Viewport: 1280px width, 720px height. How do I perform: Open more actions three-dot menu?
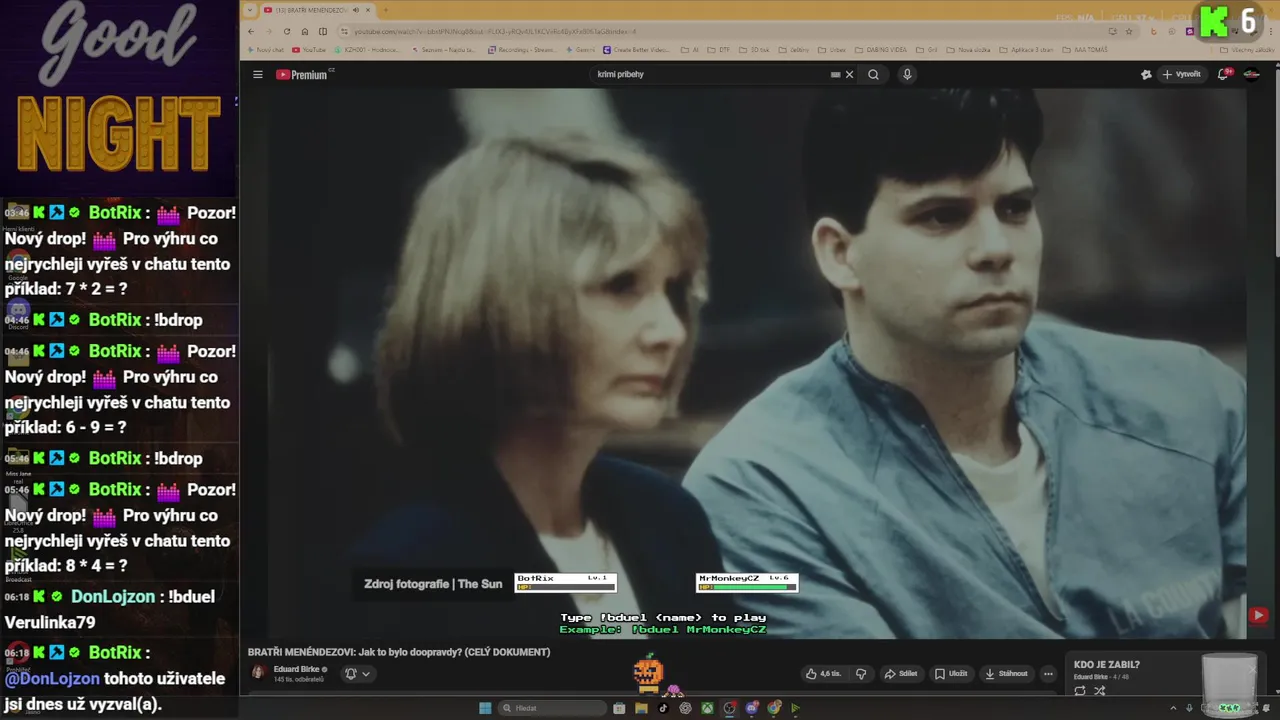(x=1048, y=674)
